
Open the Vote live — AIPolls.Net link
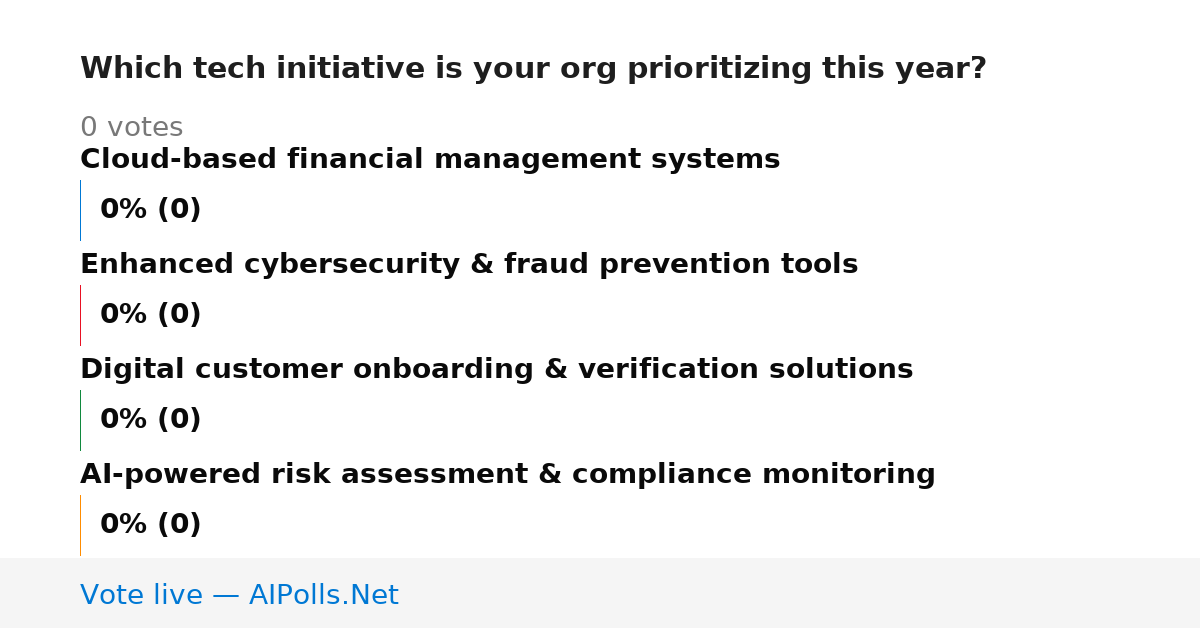(239, 595)
